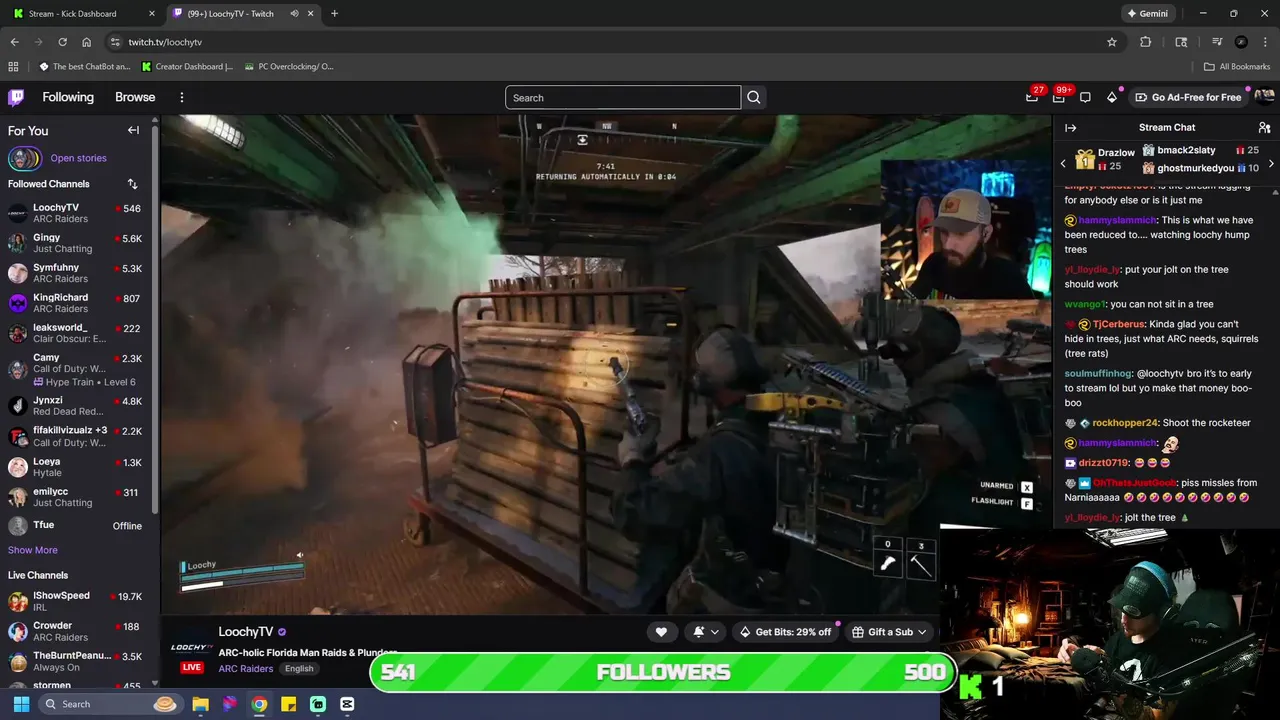1280x720 pixels.
Task: Click the Windows taskbar search box
Action: pos(110,704)
